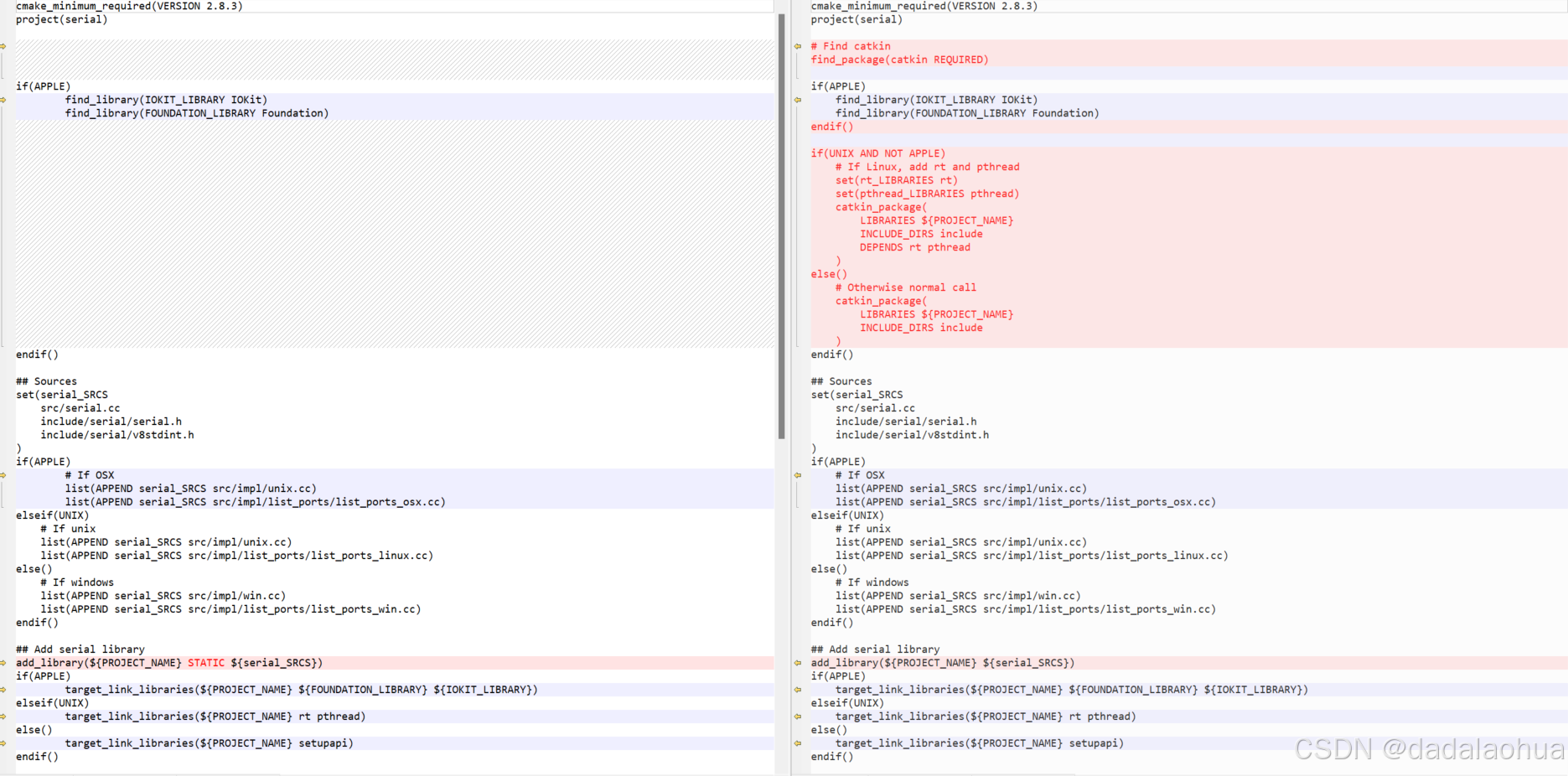Click the list_ports_win.cc line in the left pane
Viewport: 1568px width, 776px height.
pyautogui.click(x=230, y=609)
